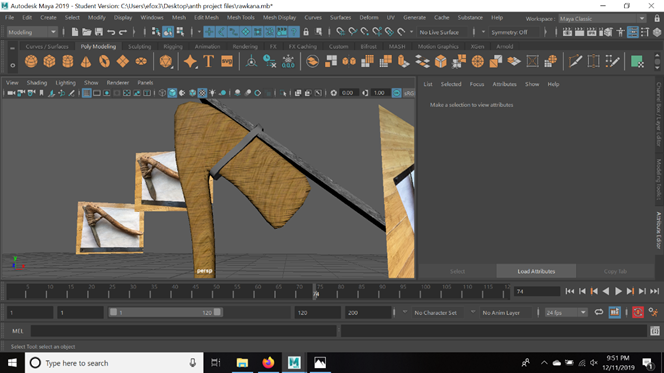Click the Mirror shelf icon
Image resolution: width=664 pixels, height=373 pixels.
(x=349, y=62)
